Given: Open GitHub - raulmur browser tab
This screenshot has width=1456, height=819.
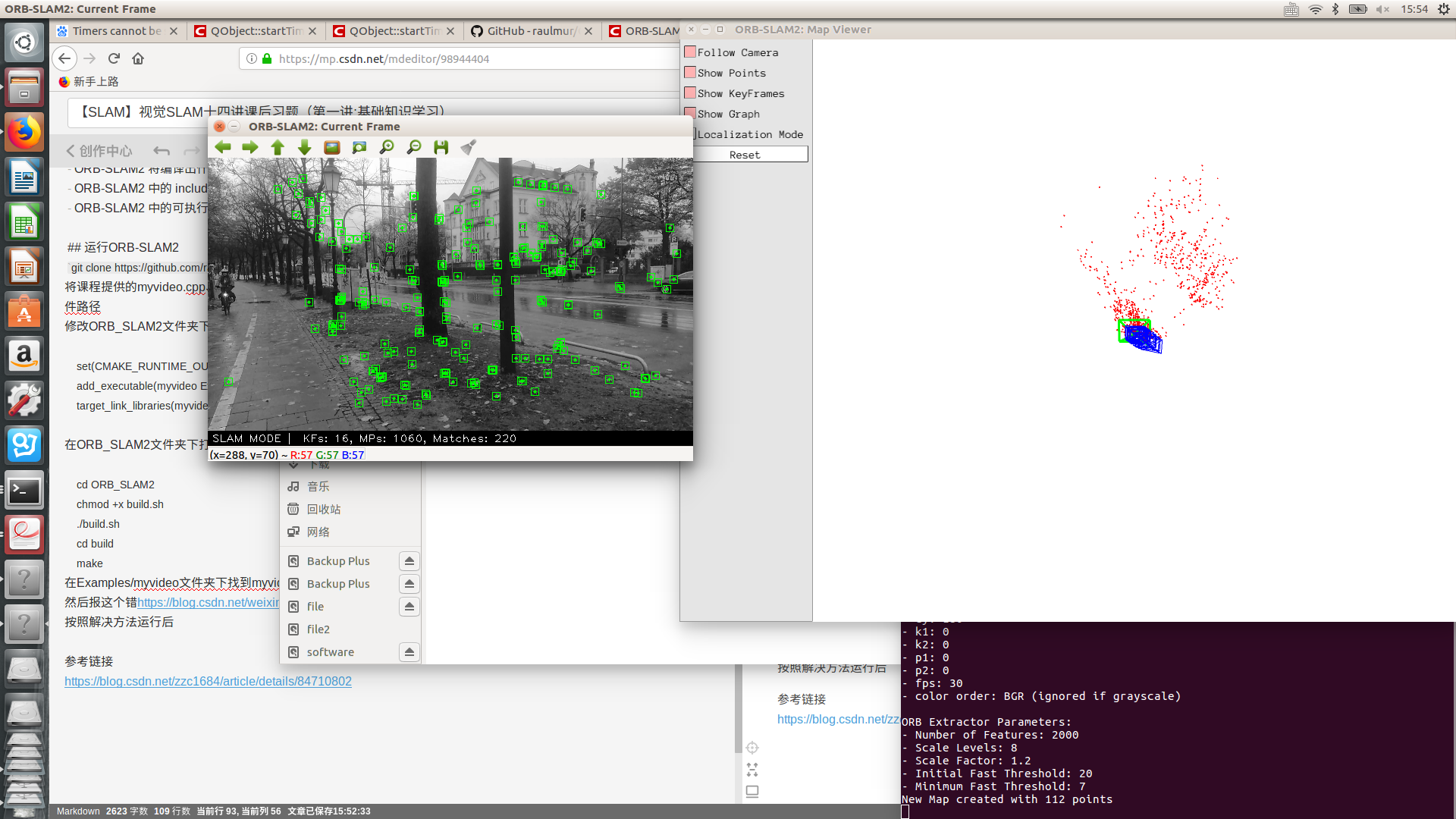Looking at the screenshot, I should coord(531,31).
